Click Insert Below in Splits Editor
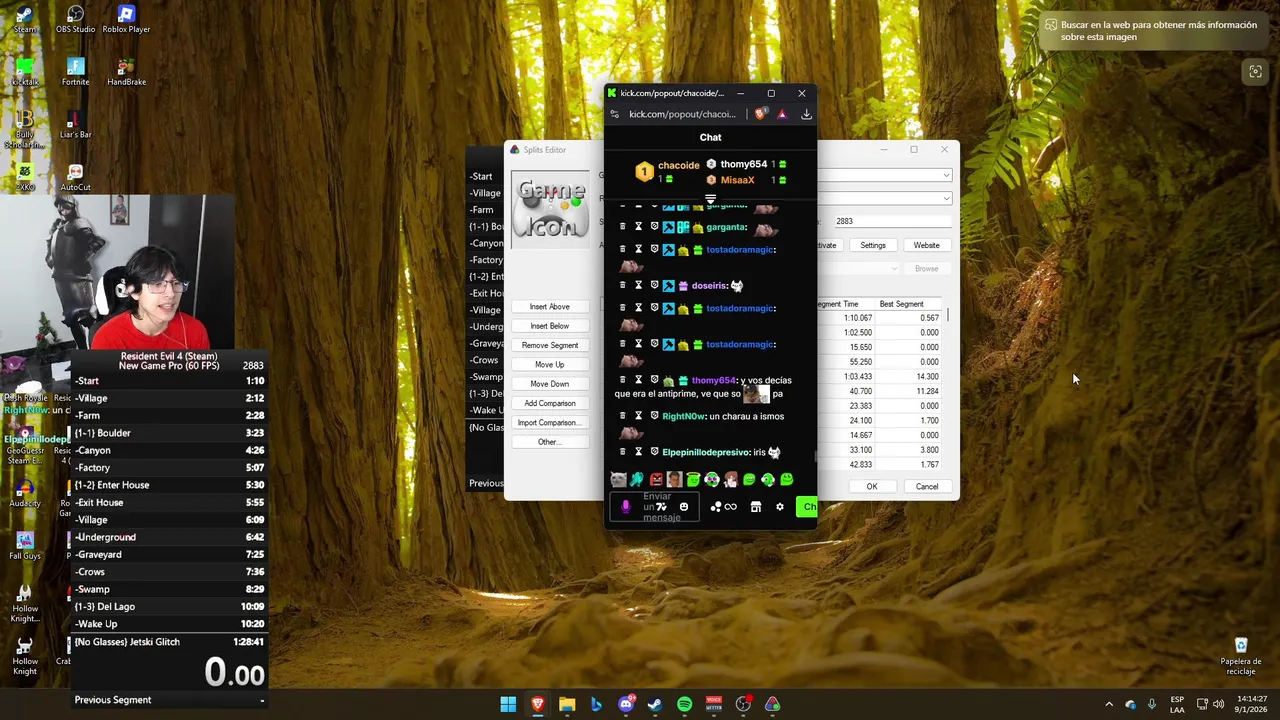1280x720 pixels. click(549, 326)
